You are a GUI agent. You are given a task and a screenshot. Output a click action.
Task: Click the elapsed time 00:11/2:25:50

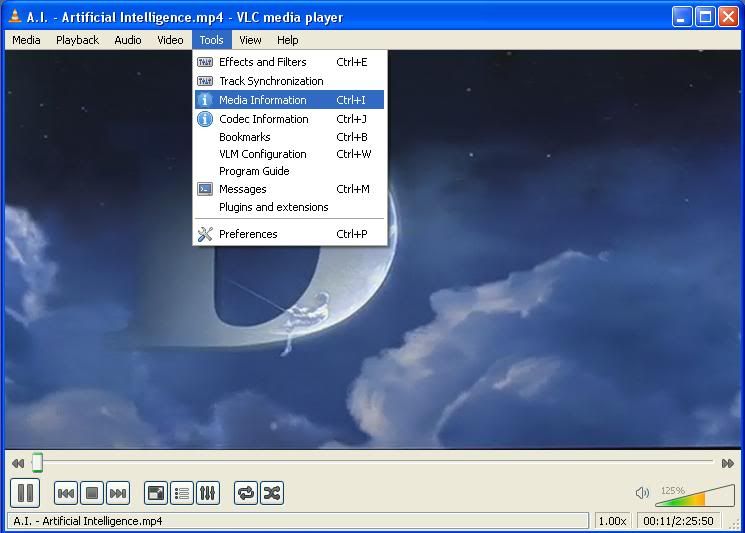coord(678,521)
